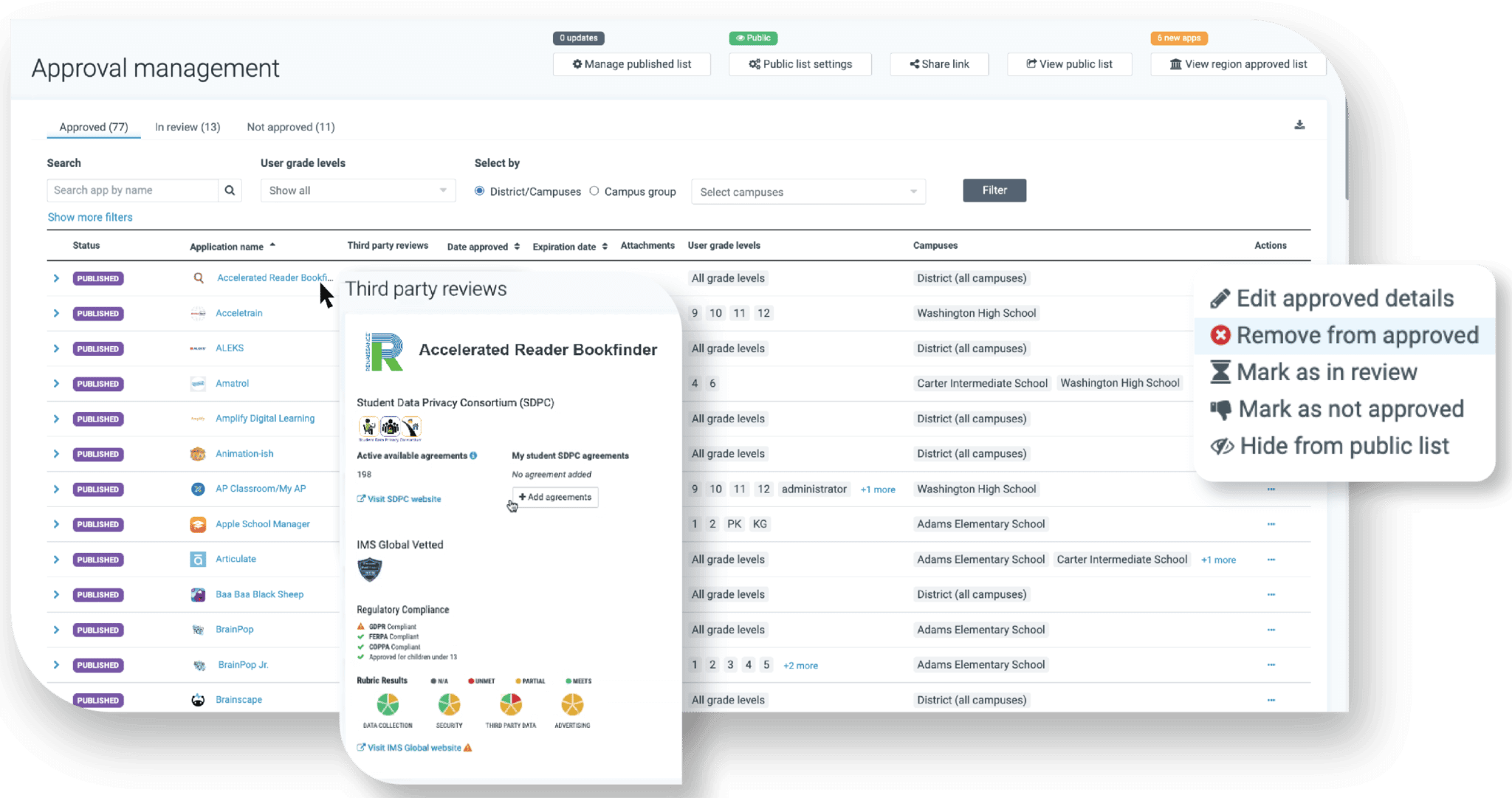Image resolution: width=1512 pixels, height=798 pixels.
Task: Select the Campus group radio button
Action: point(594,191)
